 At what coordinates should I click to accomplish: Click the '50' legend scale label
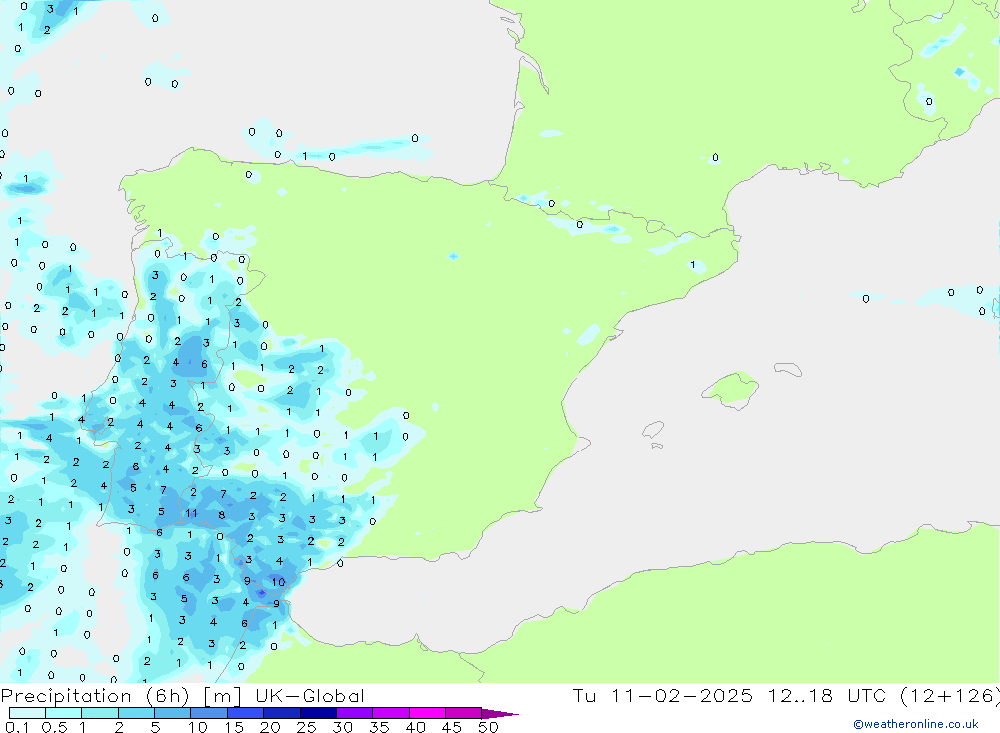click(489, 727)
